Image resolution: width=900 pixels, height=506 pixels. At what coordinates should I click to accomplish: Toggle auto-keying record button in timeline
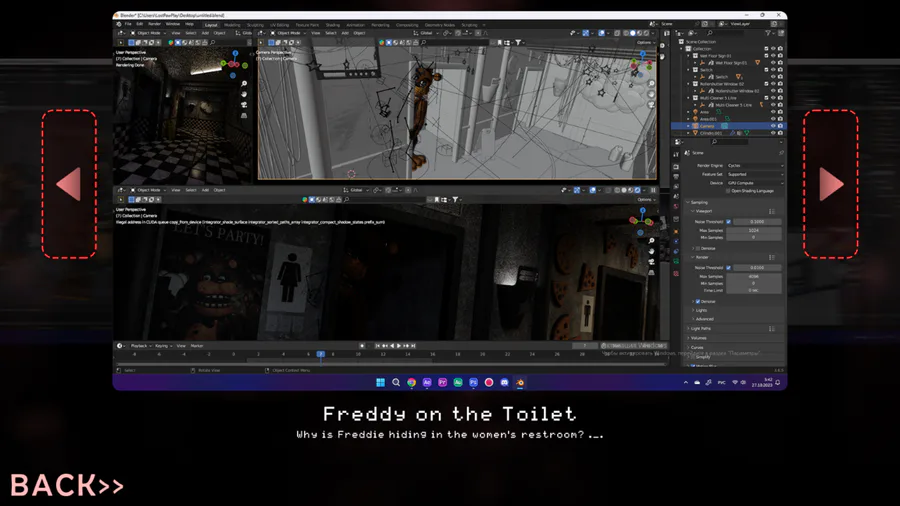pyautogui.click(x=362, y=346)
